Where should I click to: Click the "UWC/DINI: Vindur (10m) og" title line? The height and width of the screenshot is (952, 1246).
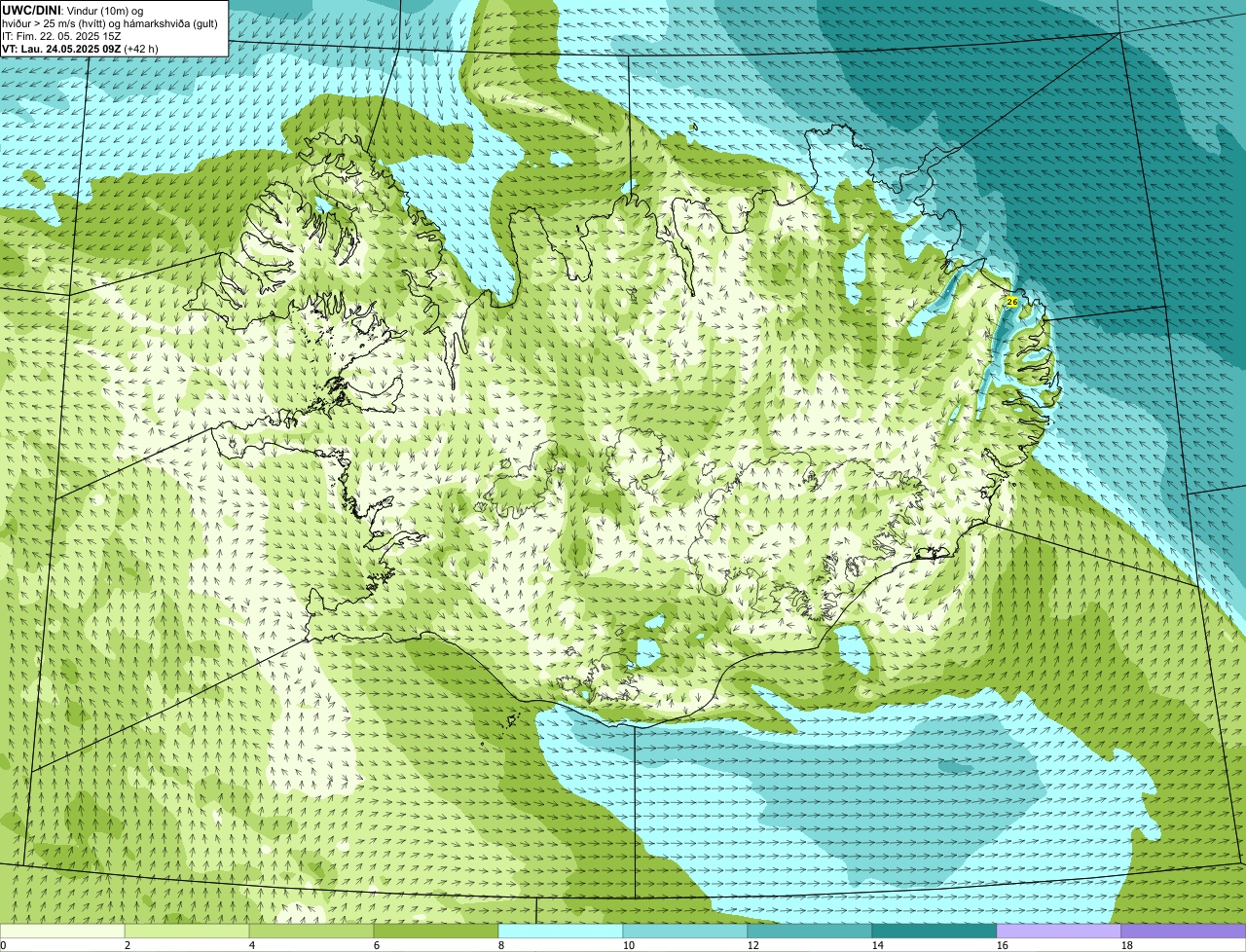tap(73, 10)
